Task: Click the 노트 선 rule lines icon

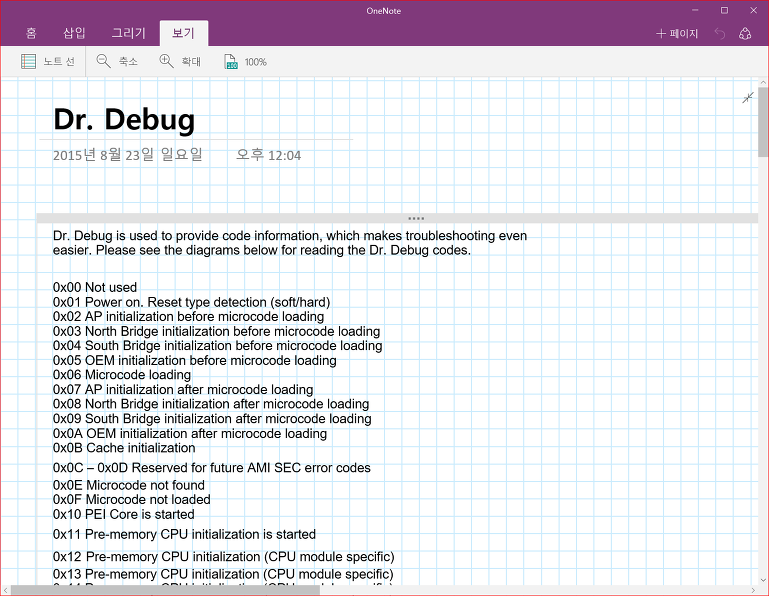Action: pos(29,62)
